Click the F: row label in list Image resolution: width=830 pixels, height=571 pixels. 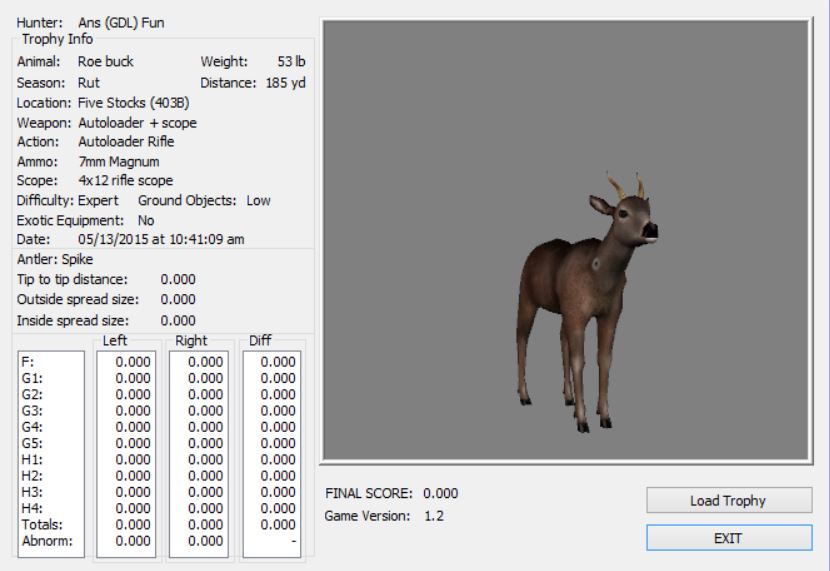(x=26, y=362)
